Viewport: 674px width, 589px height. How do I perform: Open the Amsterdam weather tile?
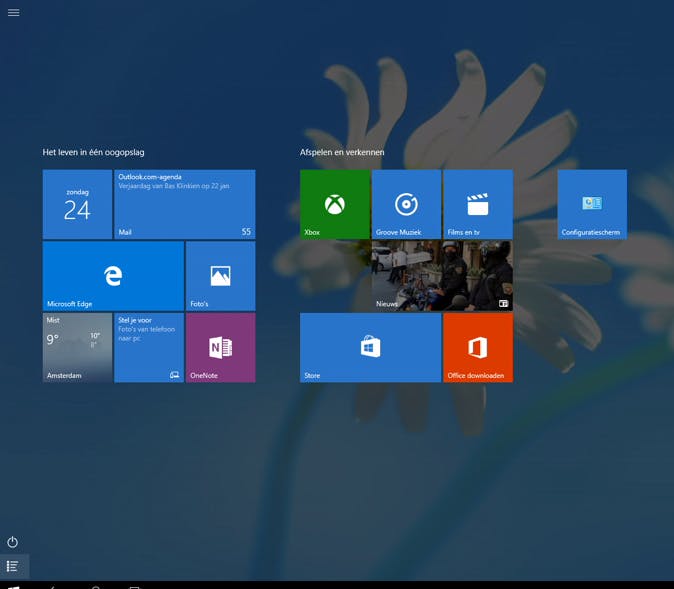coord(77,347)
